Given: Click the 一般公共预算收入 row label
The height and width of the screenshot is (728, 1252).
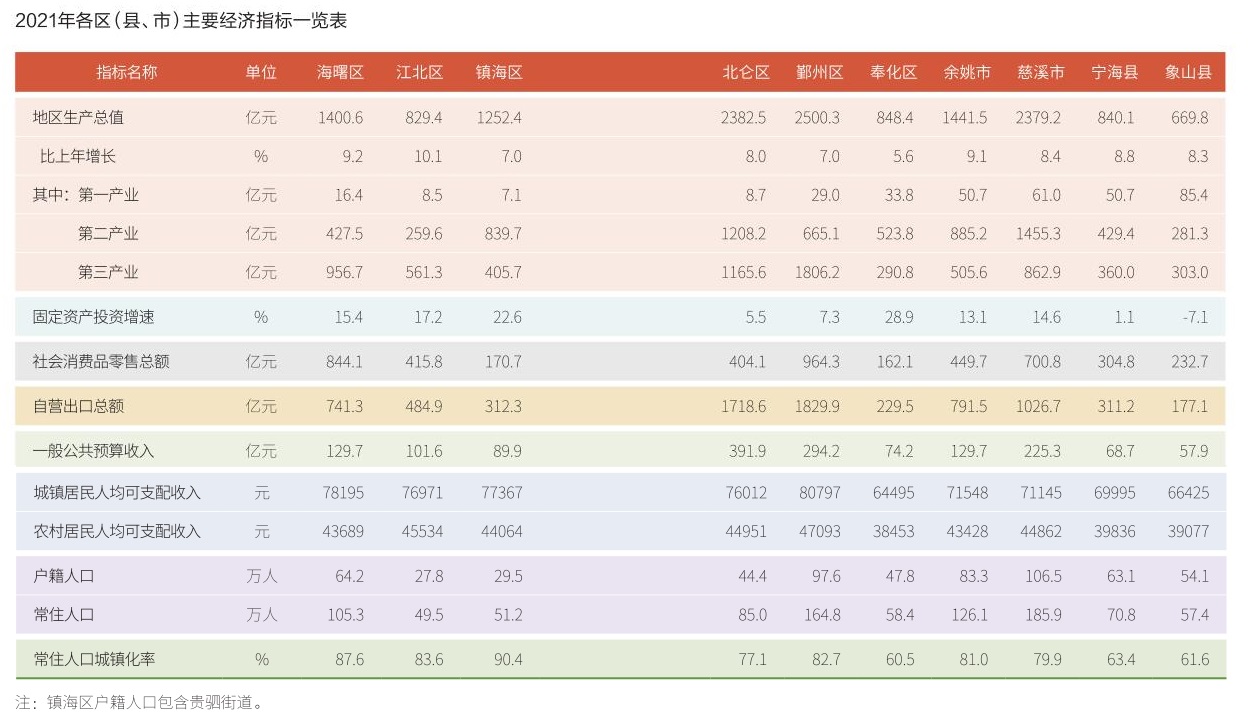Looking at the screenshot, I should [x=93, y=451].
